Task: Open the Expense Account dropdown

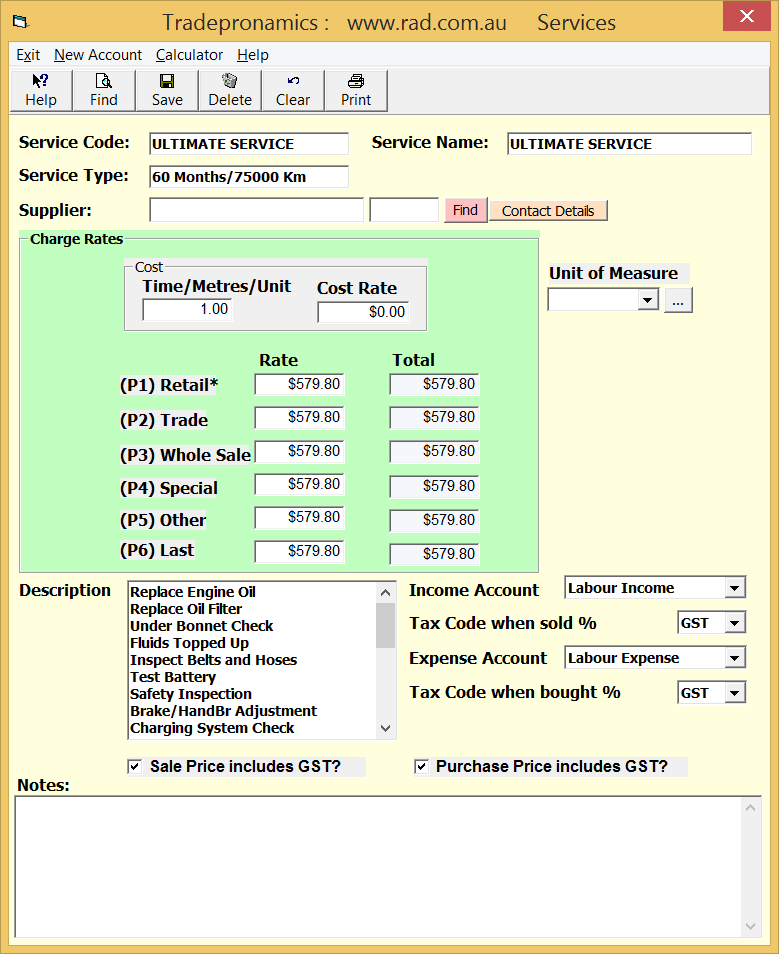Action: coord(735,658)
